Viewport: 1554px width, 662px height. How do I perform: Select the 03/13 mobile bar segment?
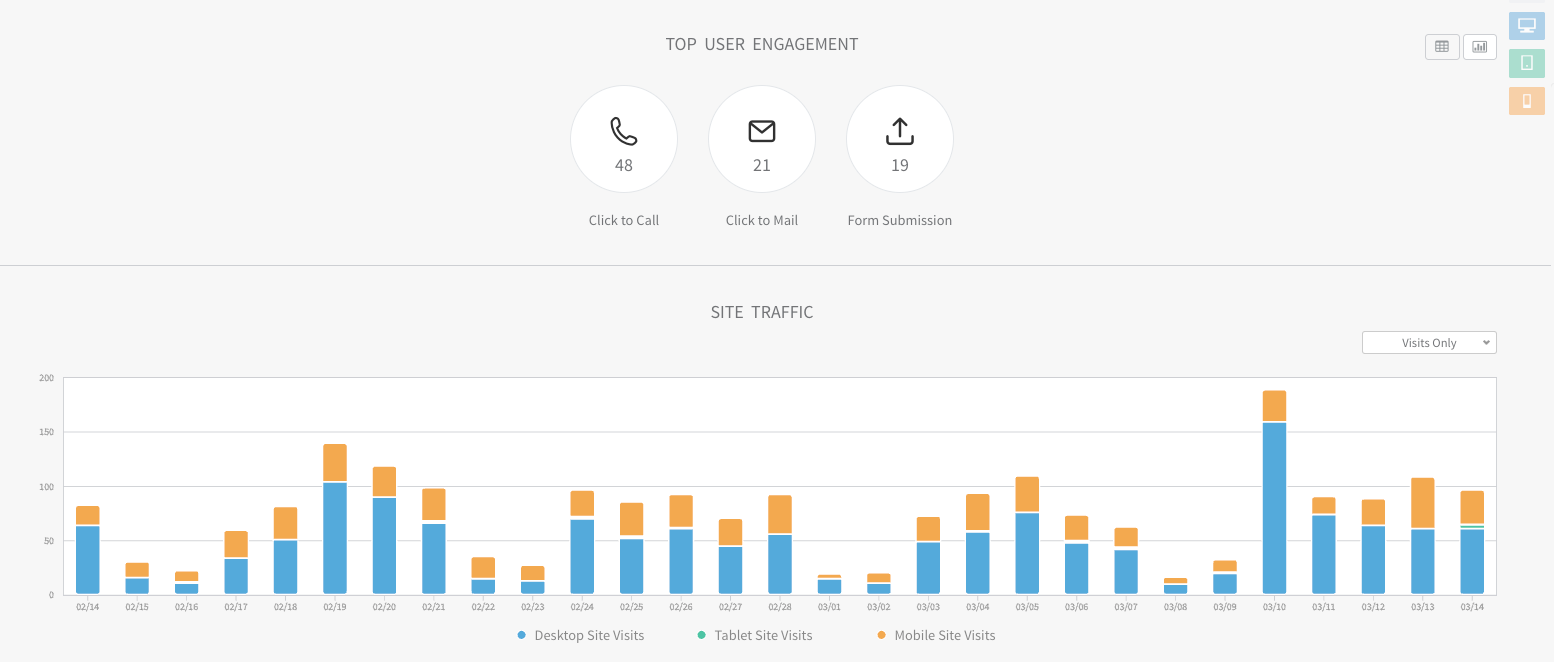coord(1422,503)
